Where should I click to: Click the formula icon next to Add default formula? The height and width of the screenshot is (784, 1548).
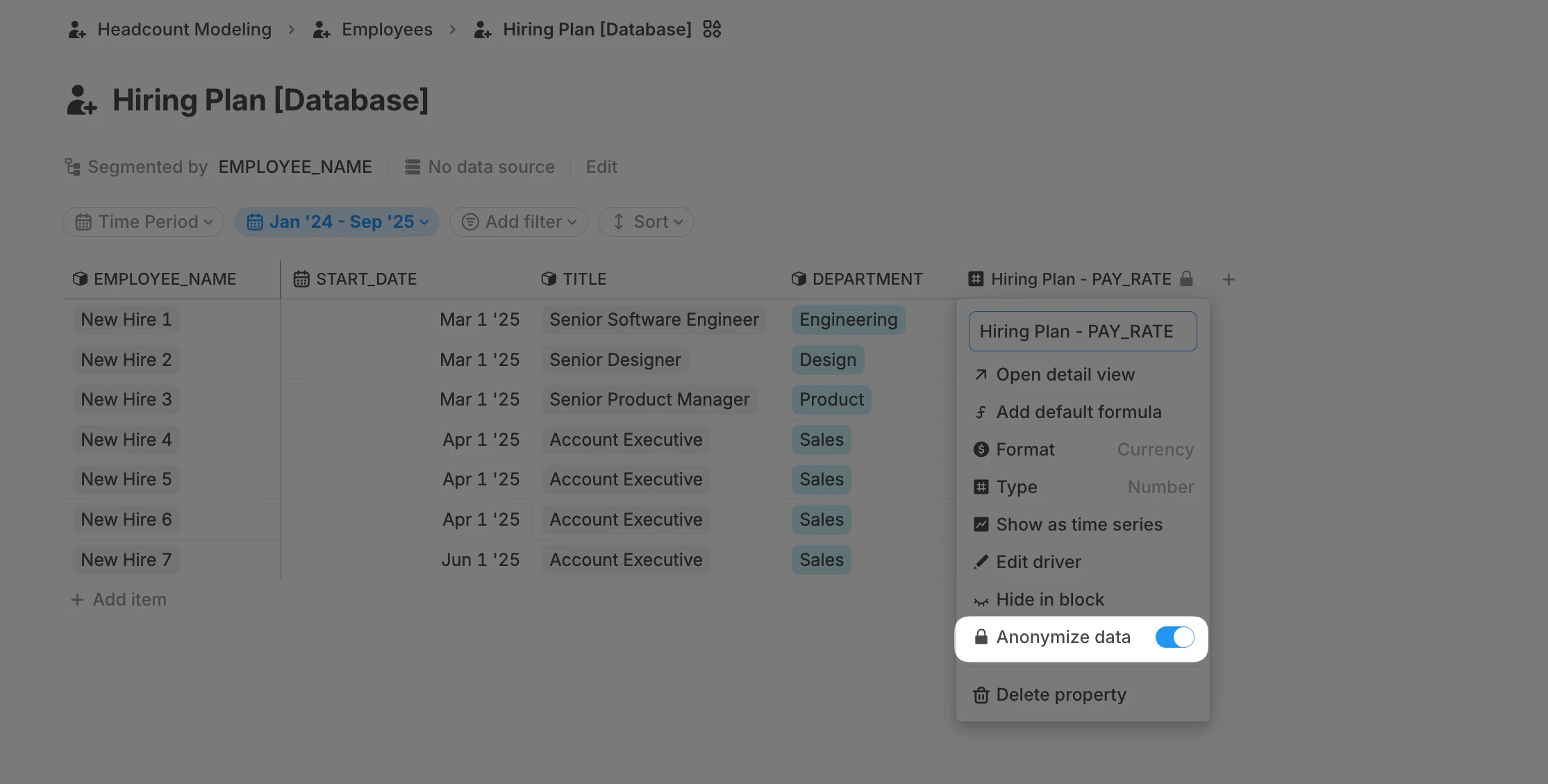coord(980,412)
